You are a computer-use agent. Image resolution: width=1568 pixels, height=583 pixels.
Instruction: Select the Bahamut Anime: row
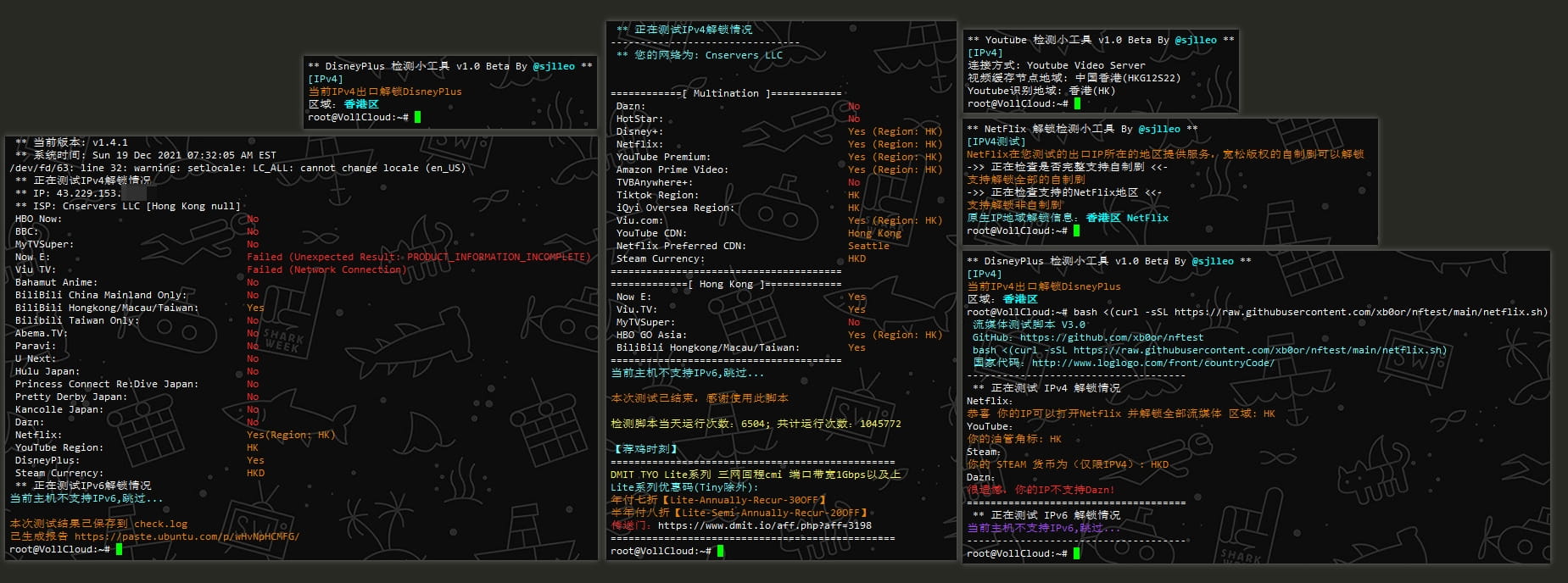tap(137, 282)
